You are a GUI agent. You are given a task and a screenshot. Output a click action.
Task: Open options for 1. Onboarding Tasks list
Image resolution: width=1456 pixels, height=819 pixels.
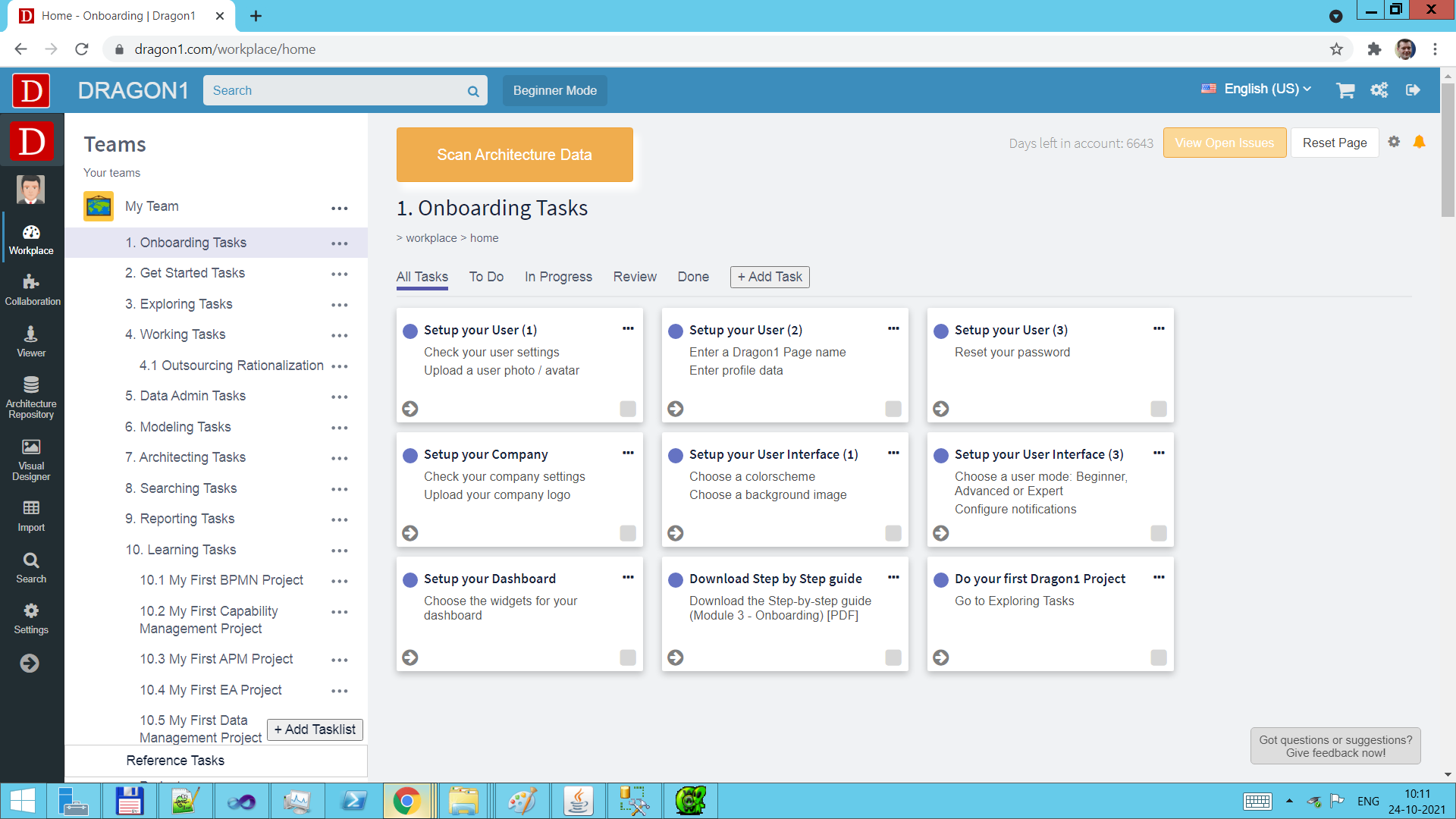coord(340,244)
